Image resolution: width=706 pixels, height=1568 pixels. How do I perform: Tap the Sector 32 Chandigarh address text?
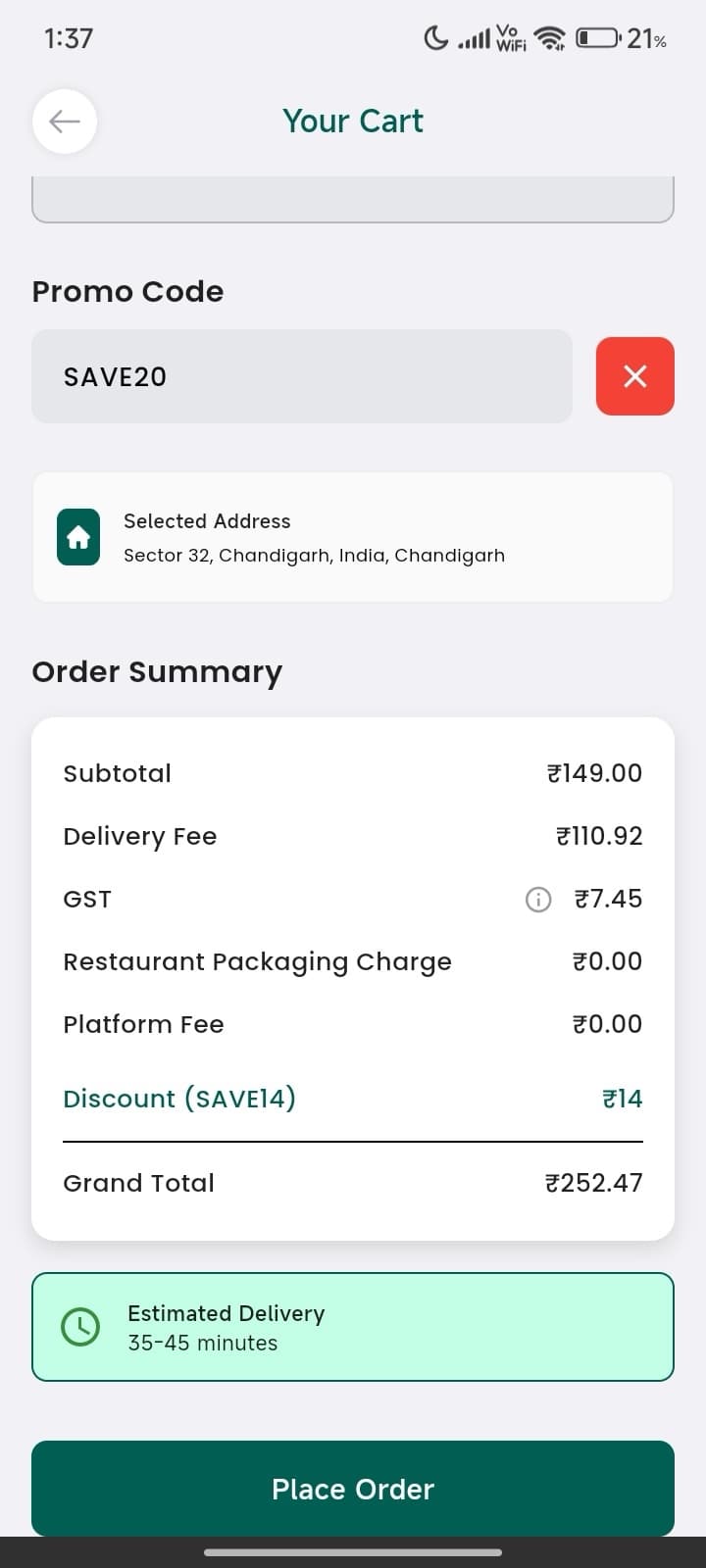314,556
